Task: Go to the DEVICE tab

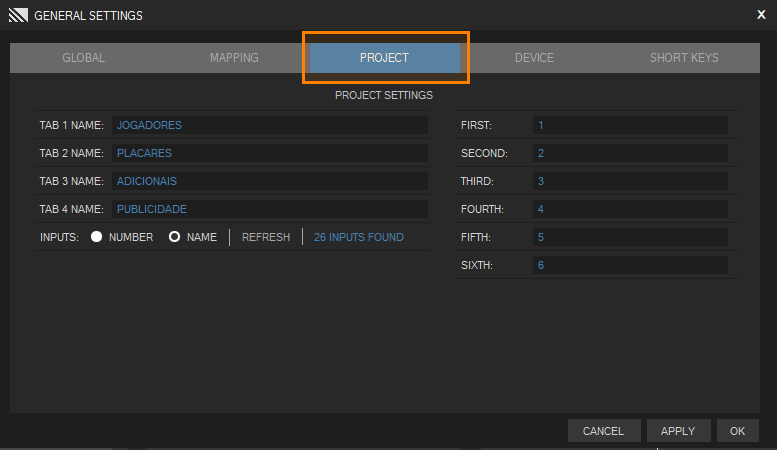Action: [534, 58]
